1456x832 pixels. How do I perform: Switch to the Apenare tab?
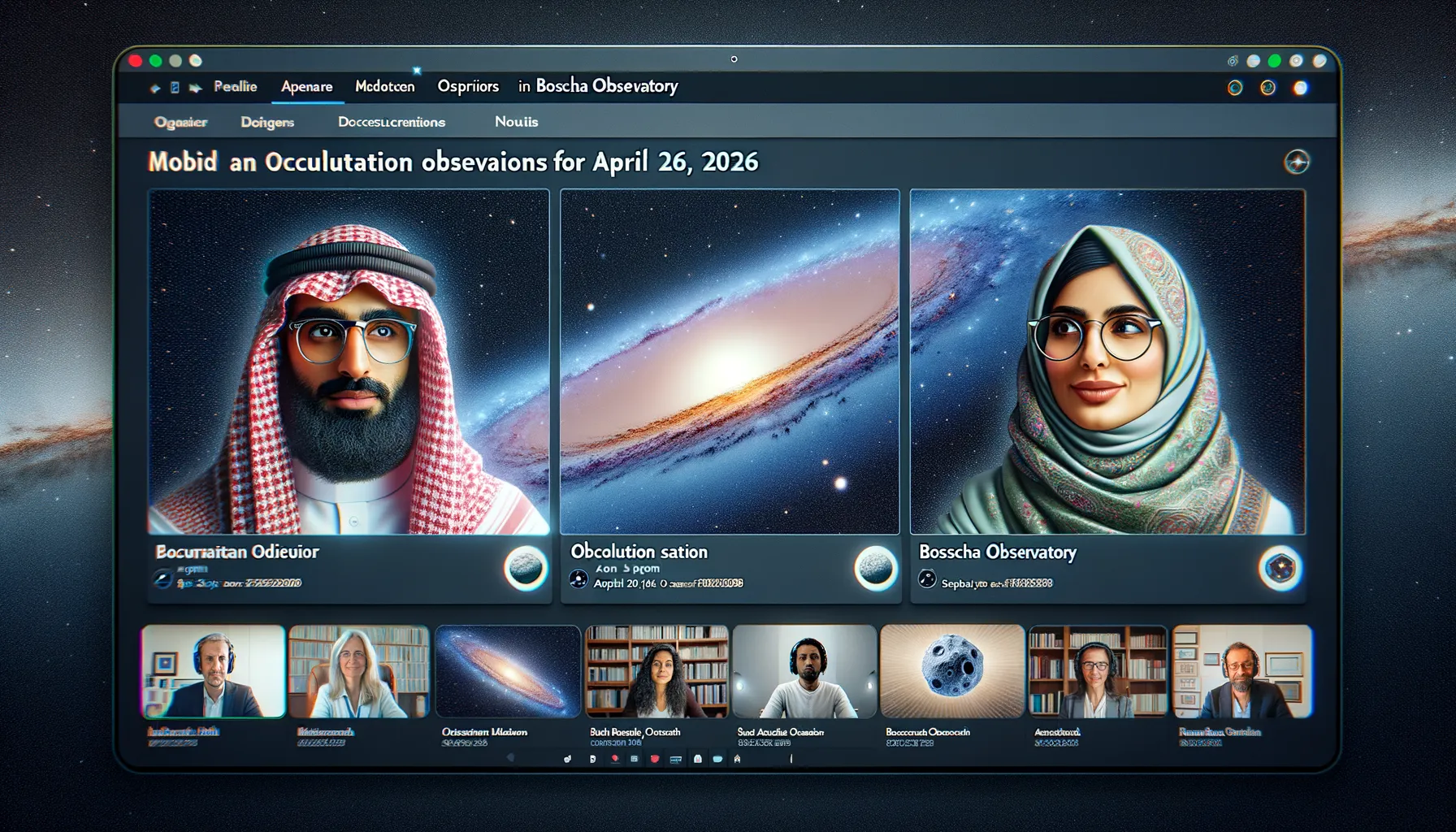click(306, 86)
